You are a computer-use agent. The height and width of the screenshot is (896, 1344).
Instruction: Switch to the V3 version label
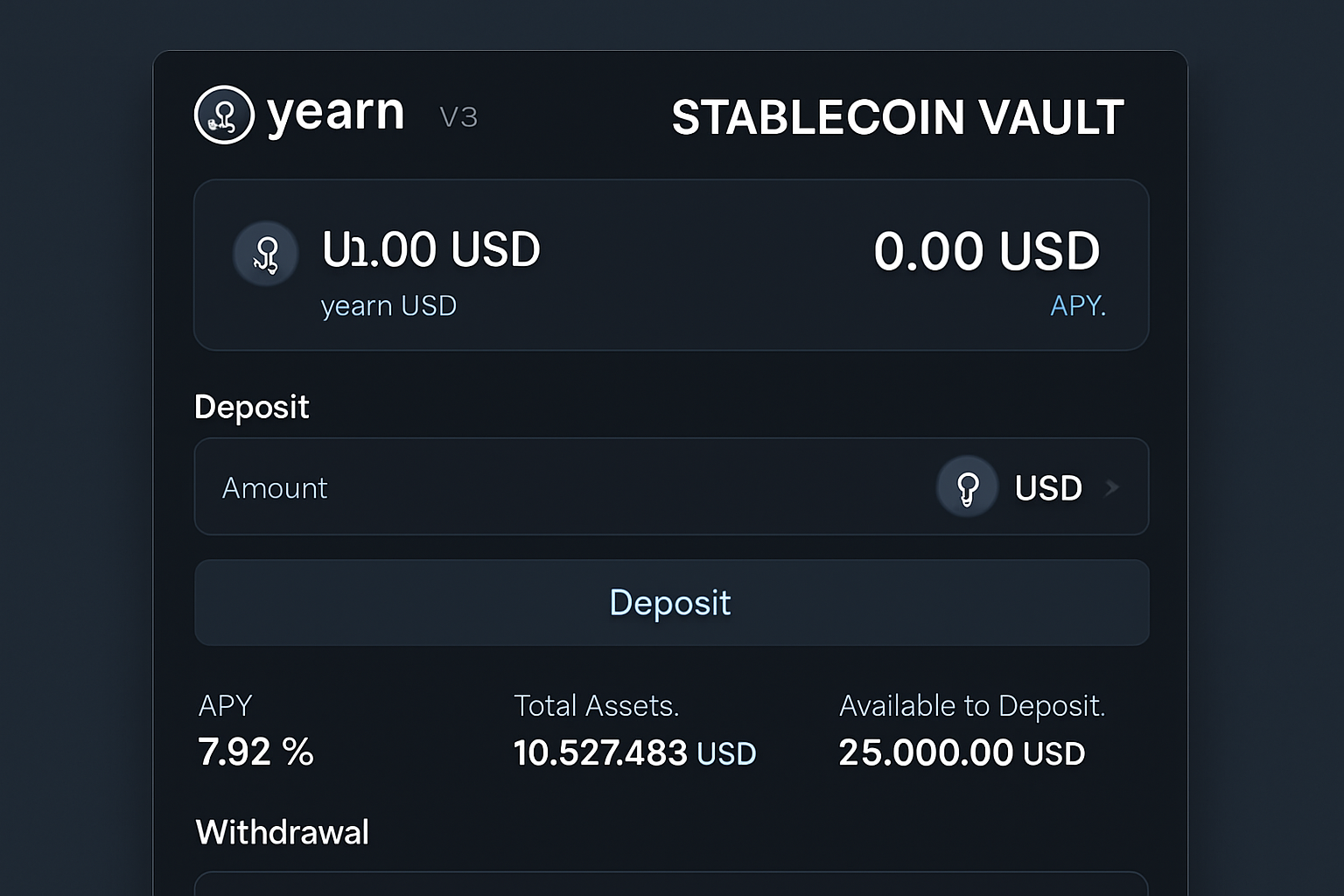coord(458,116)
